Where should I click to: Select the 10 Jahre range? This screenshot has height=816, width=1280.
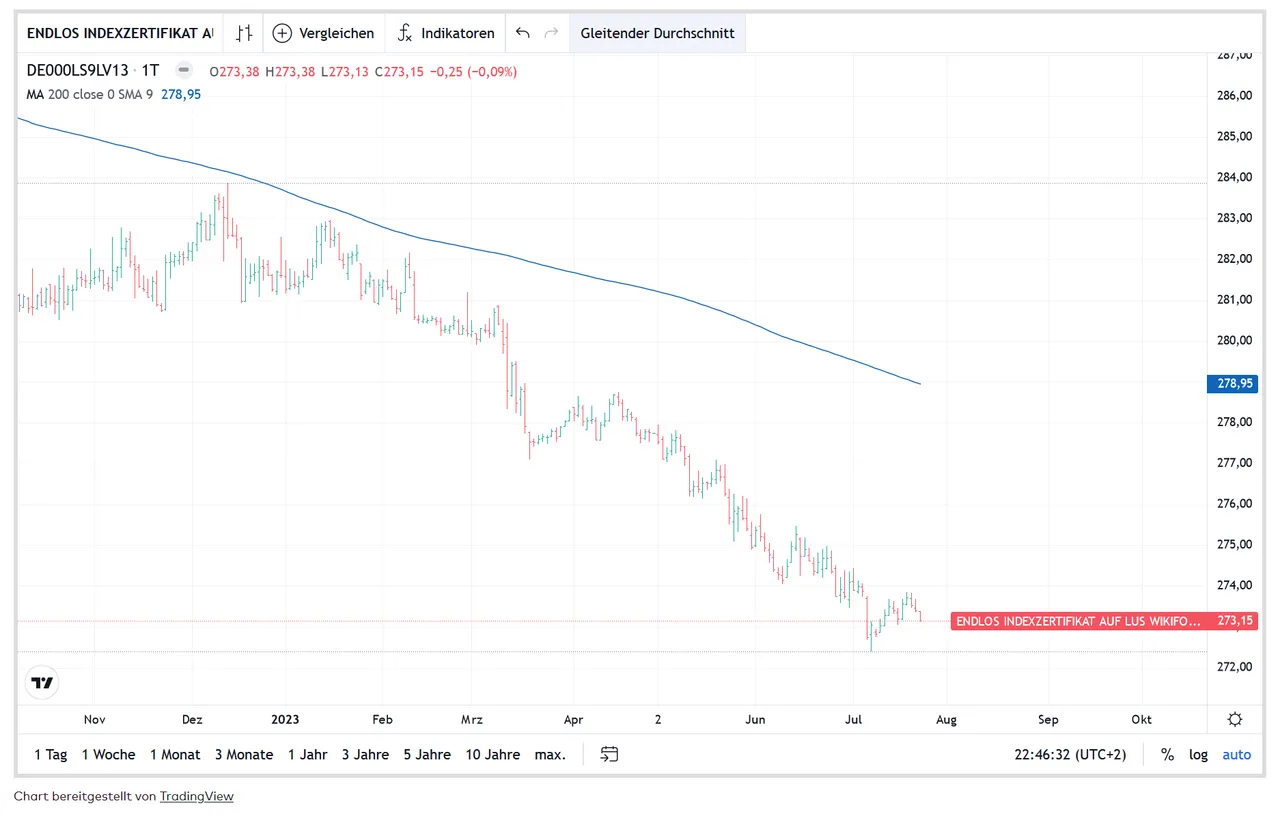[x=492, y=755]
